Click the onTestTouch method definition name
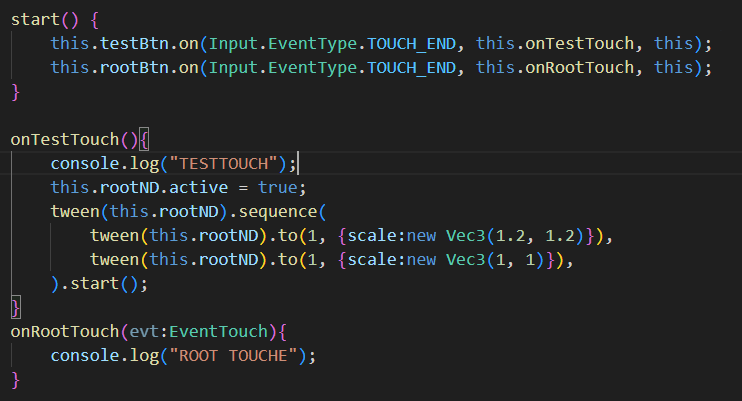 click(x=64, y=139)
